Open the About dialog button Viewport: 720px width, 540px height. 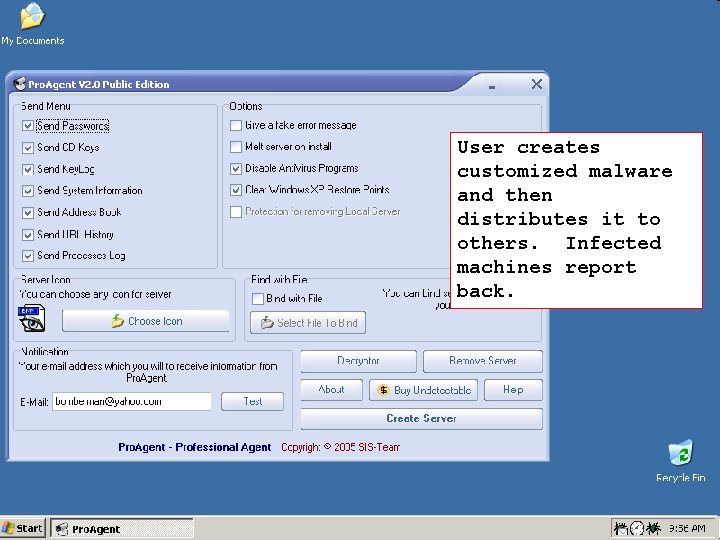pos(332,390)
